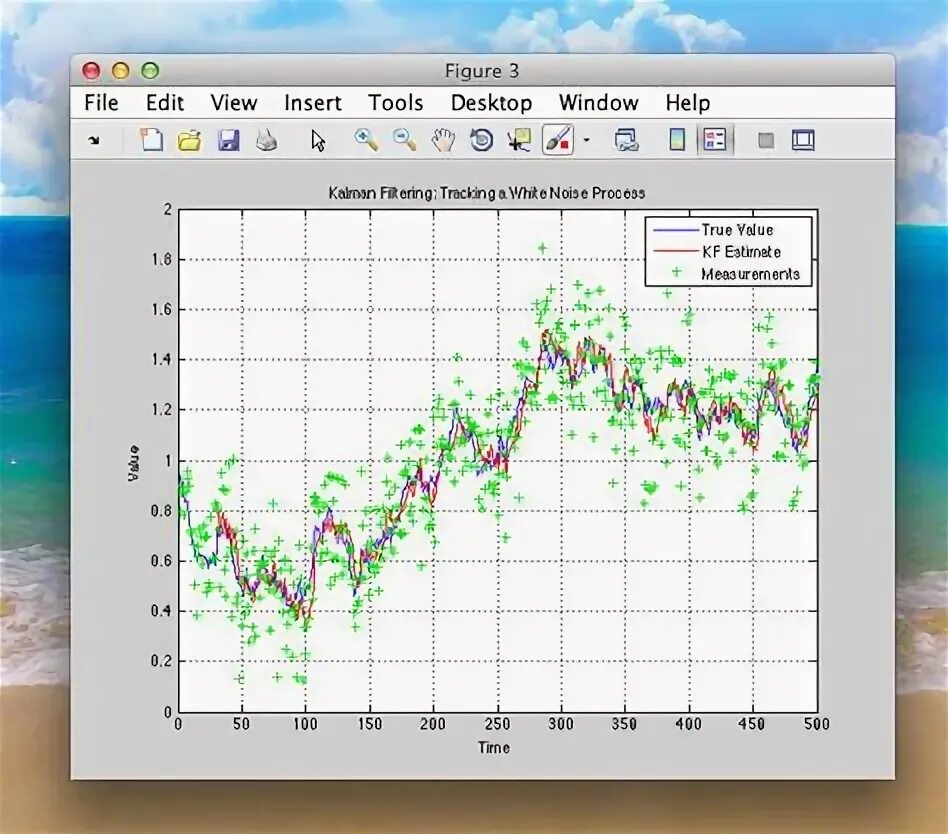Click the x-axis tick label '400'
948x834 pixels.
pyautogui.click(x=688, y=724)
